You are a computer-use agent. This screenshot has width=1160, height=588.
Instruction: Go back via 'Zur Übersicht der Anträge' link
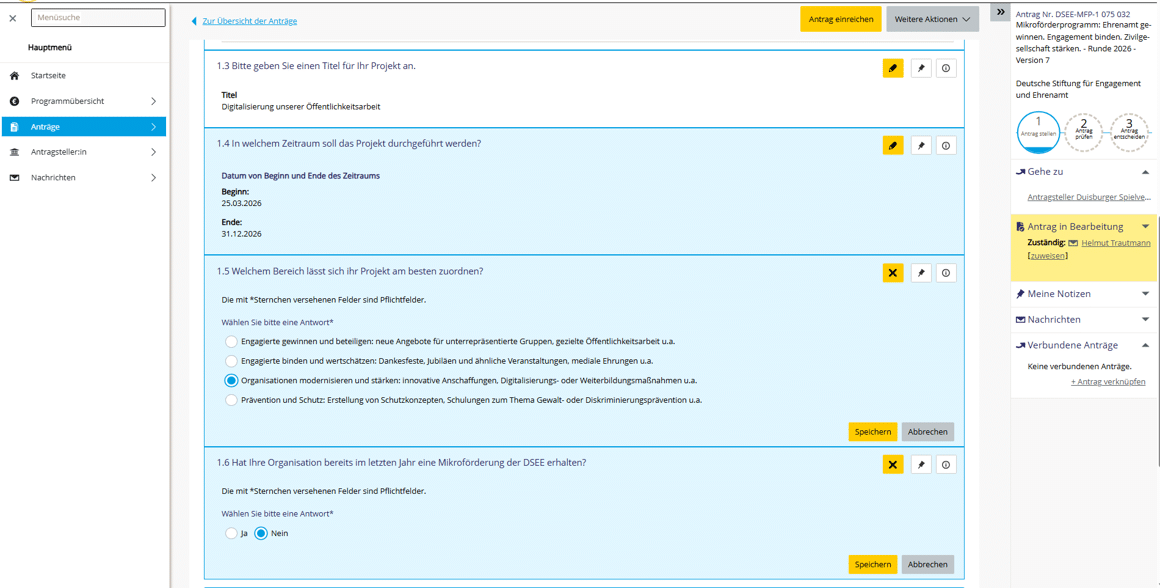click(x=249, y=21)
